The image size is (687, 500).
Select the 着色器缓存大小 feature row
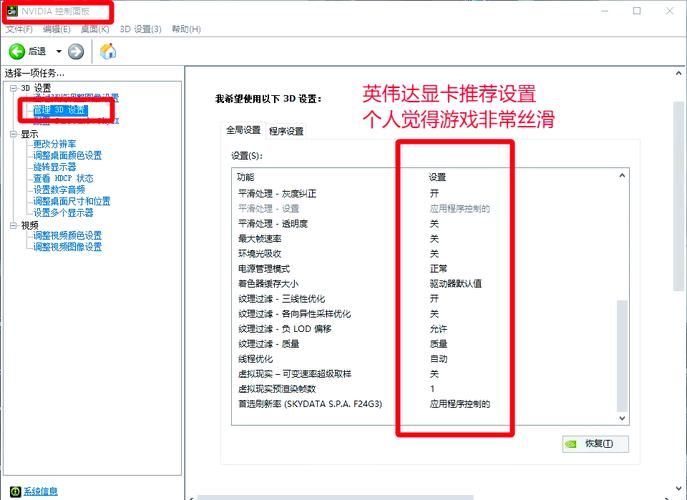(424, 284)
